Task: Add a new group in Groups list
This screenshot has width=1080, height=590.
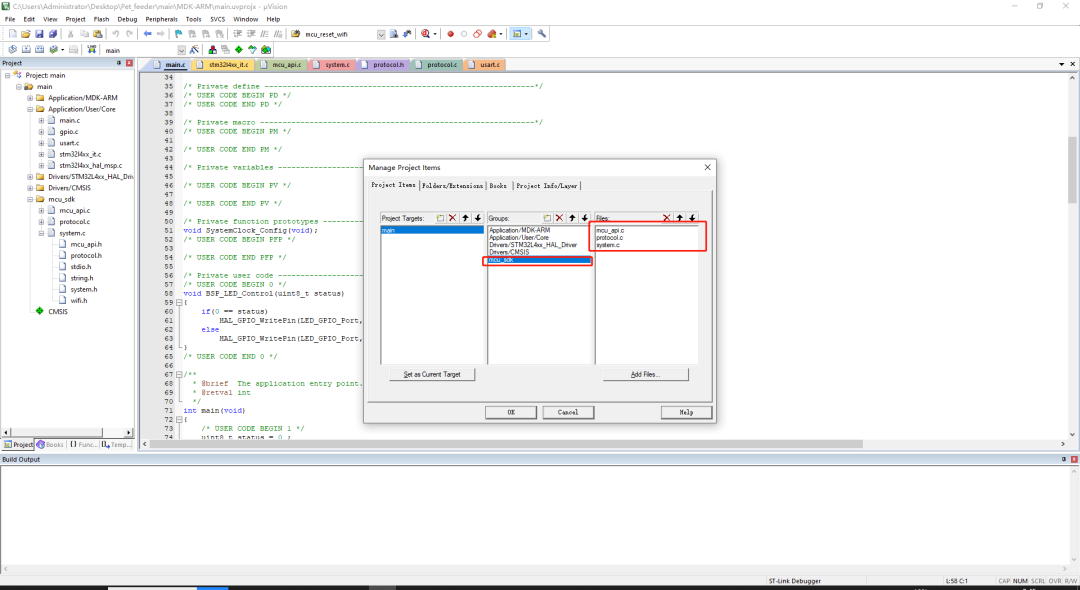Action: 547,218
